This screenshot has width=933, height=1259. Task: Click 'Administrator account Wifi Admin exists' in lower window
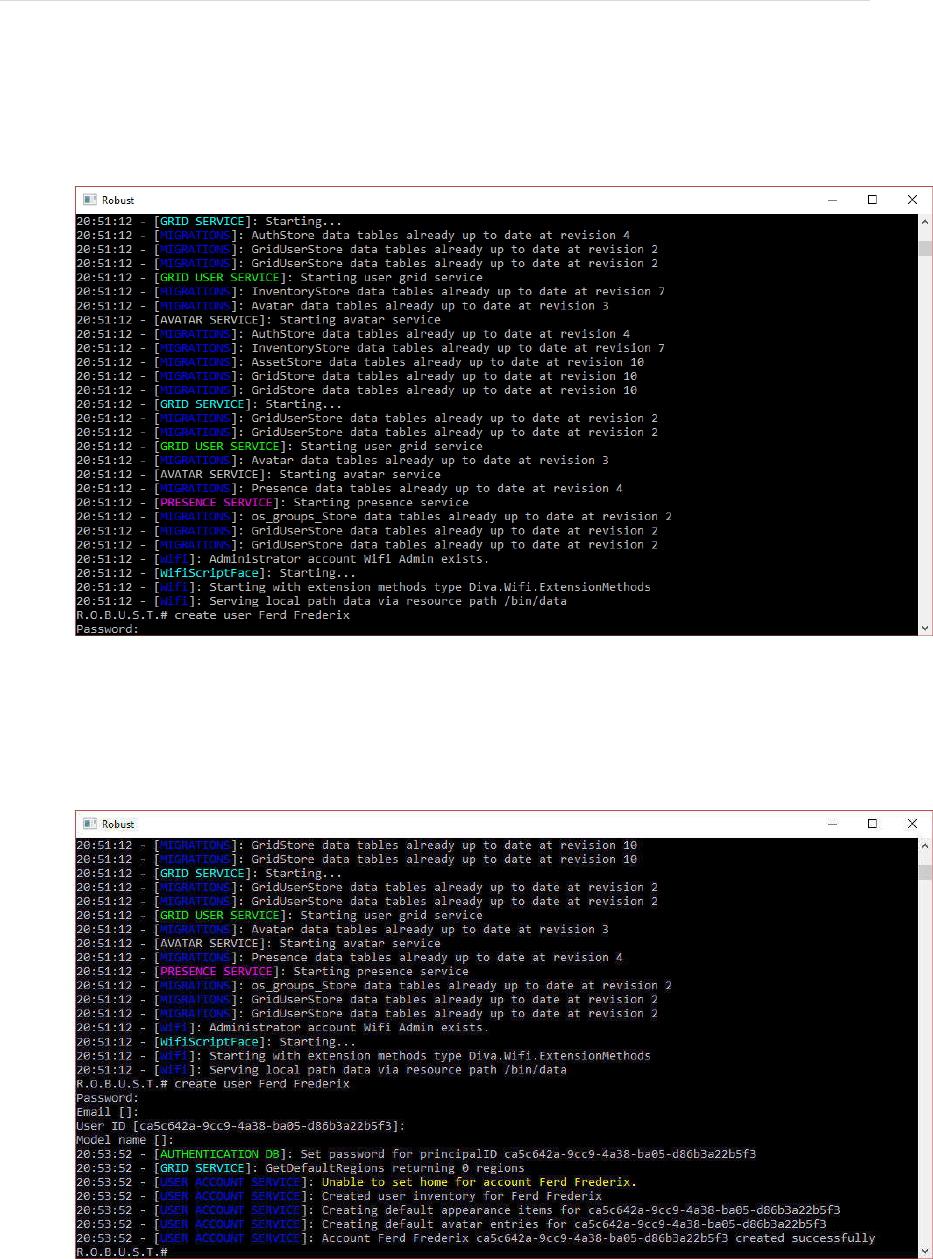coord(282,1027)
